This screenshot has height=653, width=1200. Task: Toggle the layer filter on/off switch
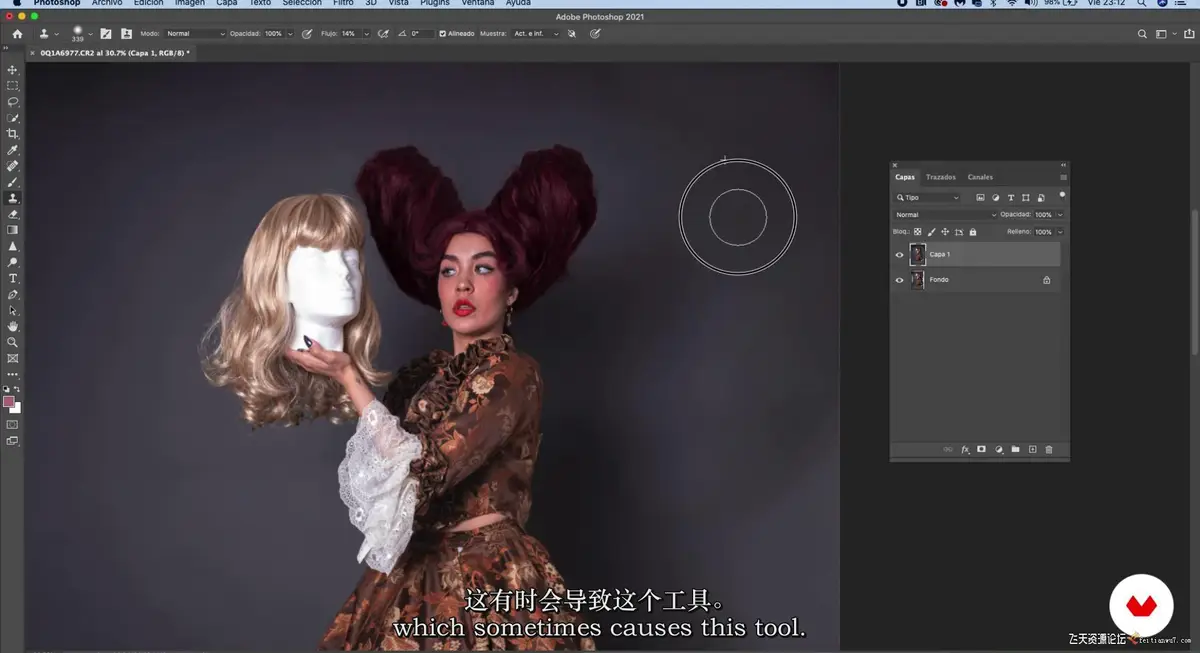pyautogui.click(x=1061, y=196)
